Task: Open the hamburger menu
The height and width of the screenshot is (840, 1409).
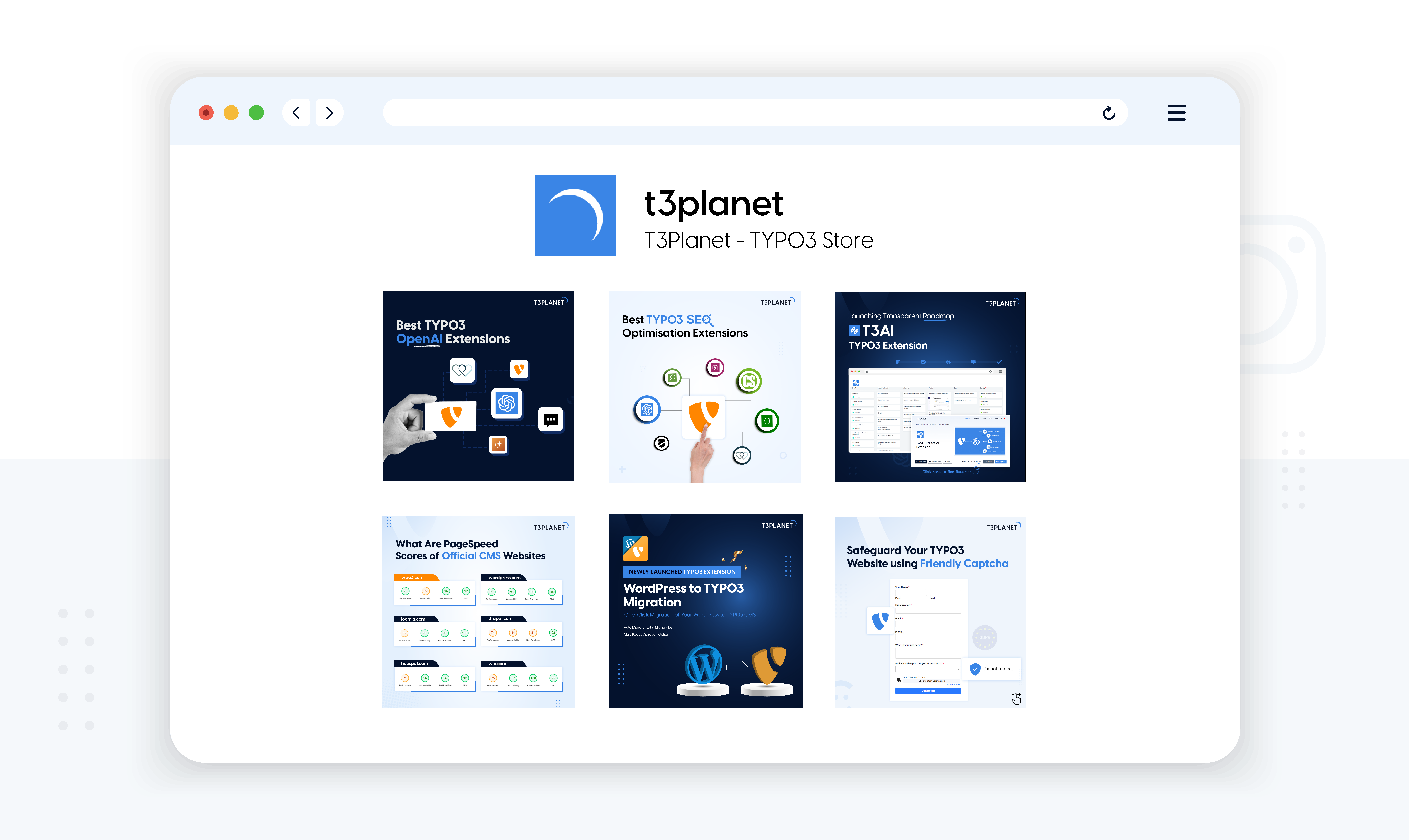Action: [1176, 113]
